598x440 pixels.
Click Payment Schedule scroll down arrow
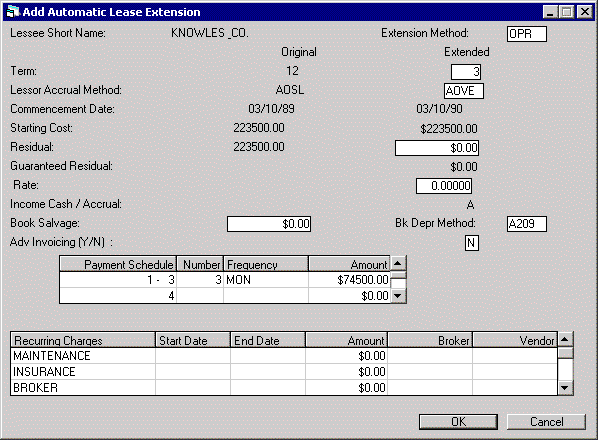point(398,295)
